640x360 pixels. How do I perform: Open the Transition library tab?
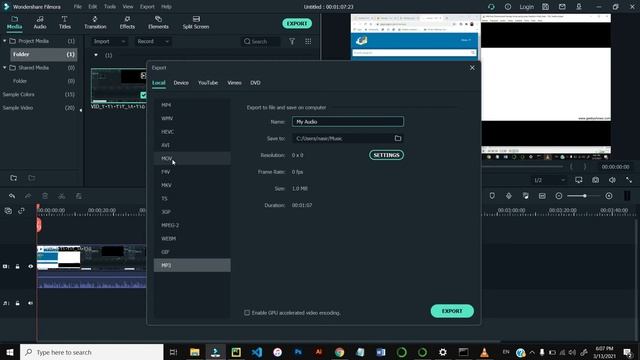coord(95,22)
